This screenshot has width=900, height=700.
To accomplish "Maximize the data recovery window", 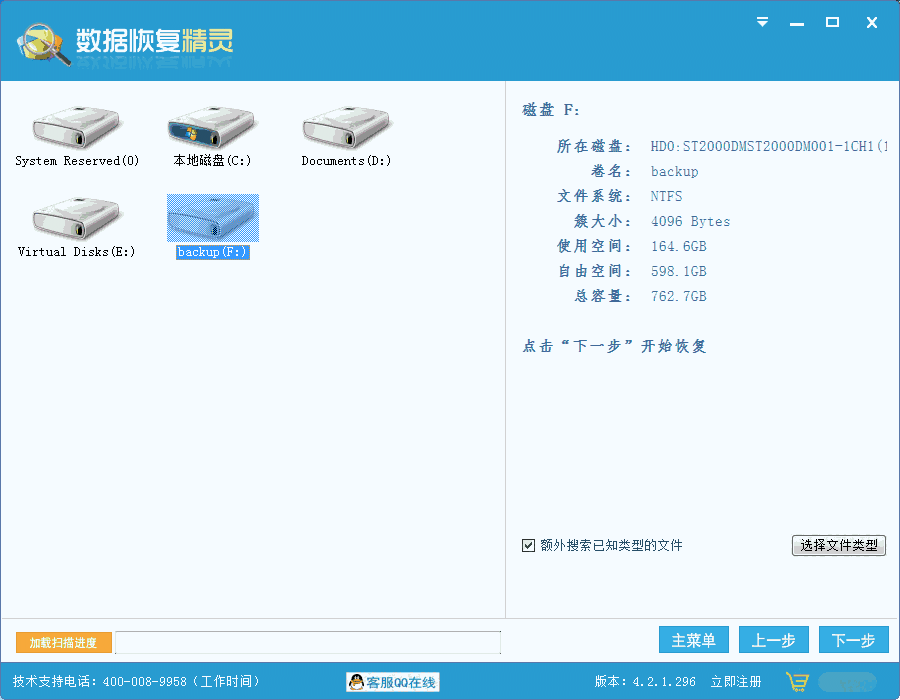I will (x=832, y=22).
